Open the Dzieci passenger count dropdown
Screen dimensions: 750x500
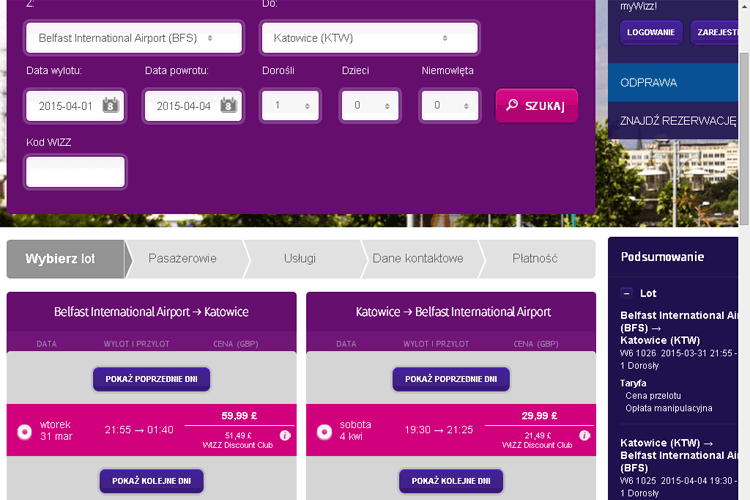pyautogui.click(x=370, y=105)
